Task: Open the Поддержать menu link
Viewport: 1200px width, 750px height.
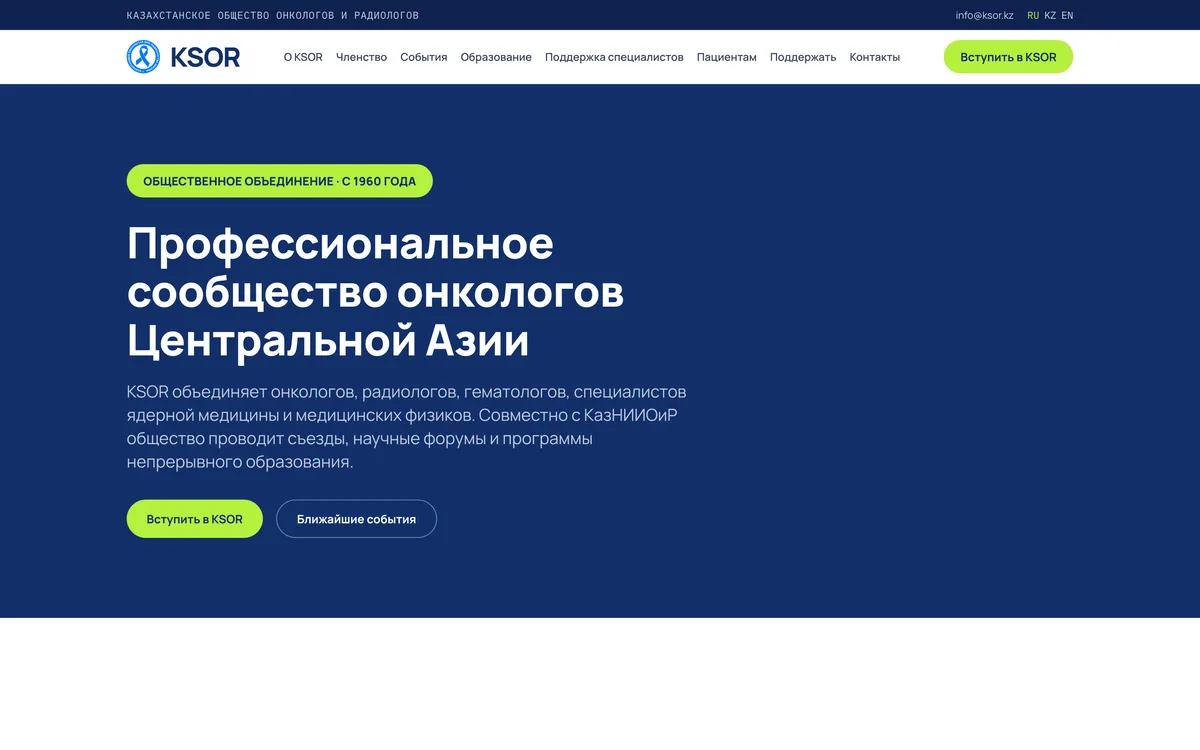Action: coord(803,57)
